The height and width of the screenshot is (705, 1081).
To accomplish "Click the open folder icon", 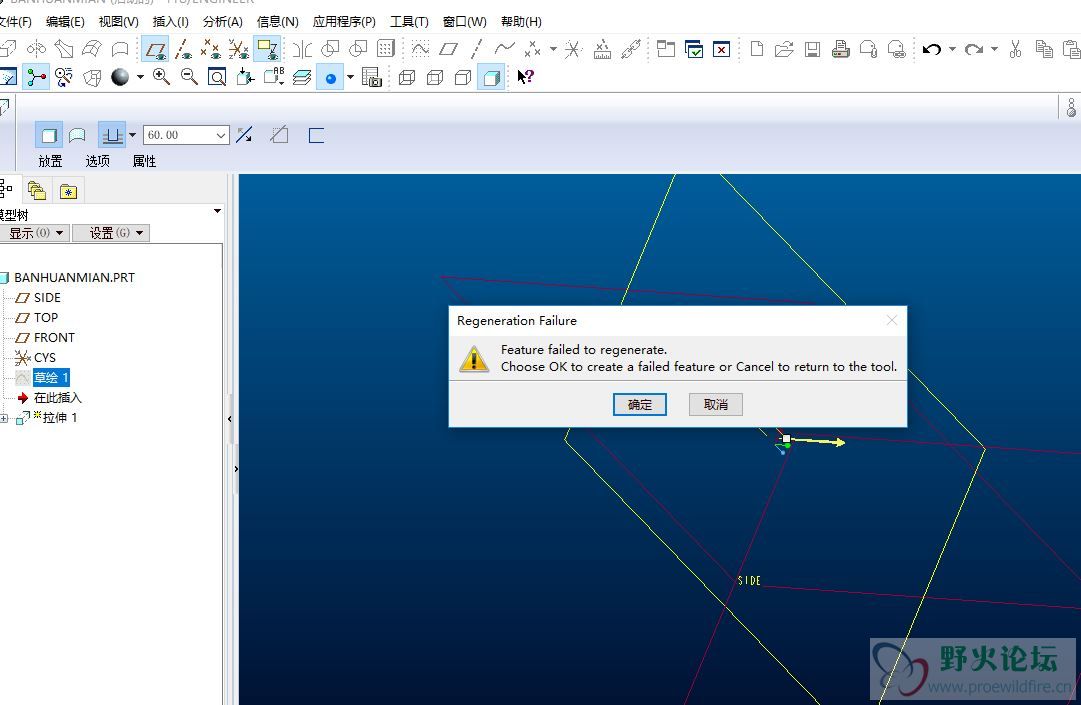I will 784,49.
